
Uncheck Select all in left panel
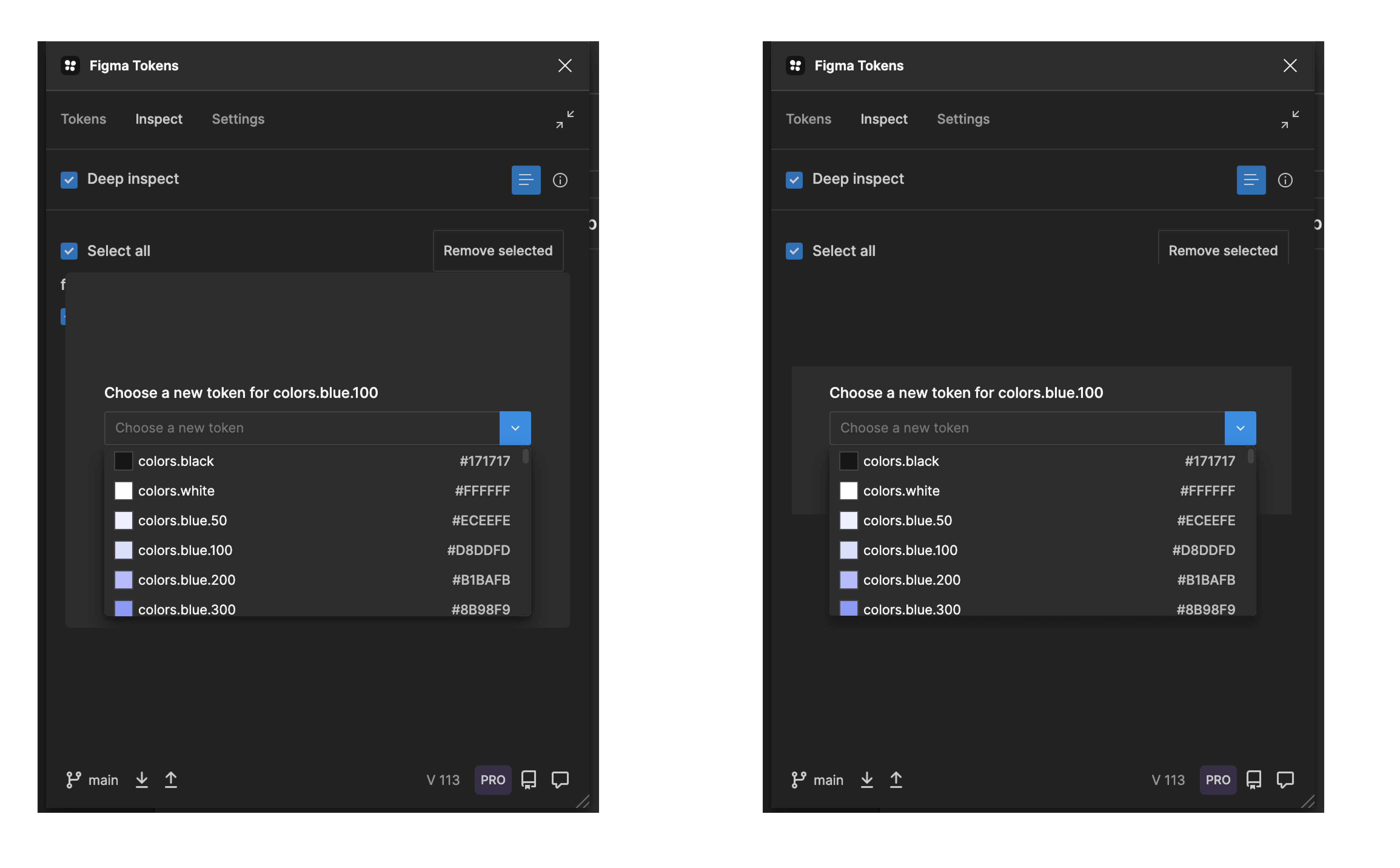point(69,251)
